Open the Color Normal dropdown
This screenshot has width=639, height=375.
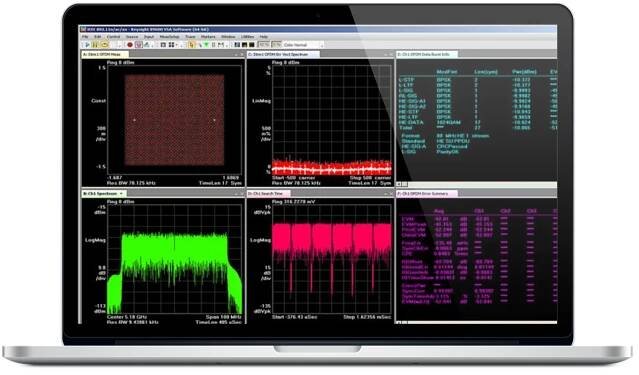[x=303, y=45]
